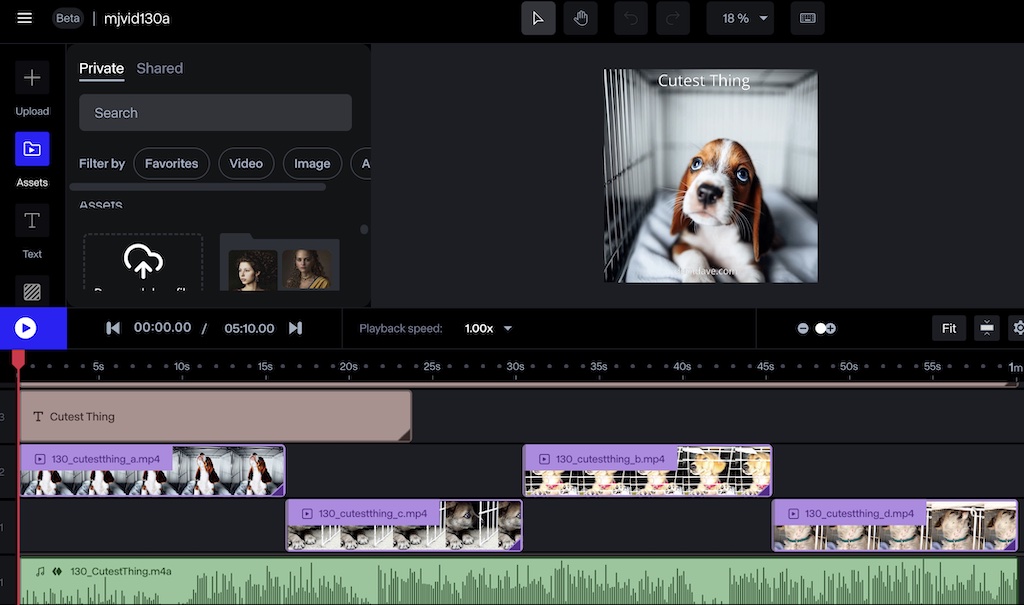This screenshot has width=1024, height=605.
Task: Open the keyboard shortcuts icon
Action: pyautogui.click(x=807, y=18)
